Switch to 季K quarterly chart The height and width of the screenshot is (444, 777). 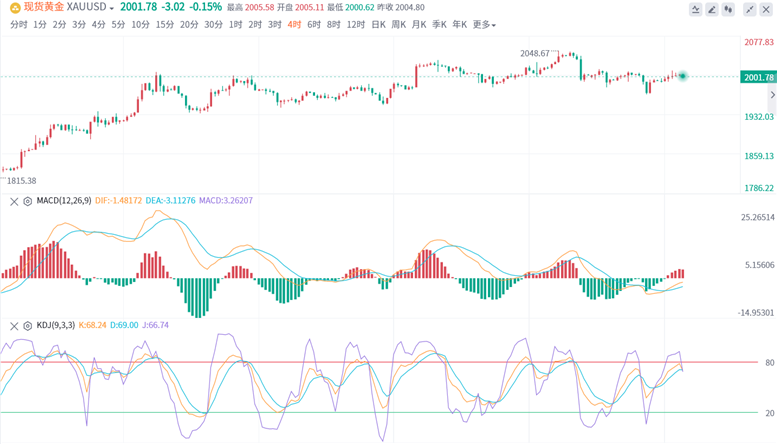tap(439, 24)
